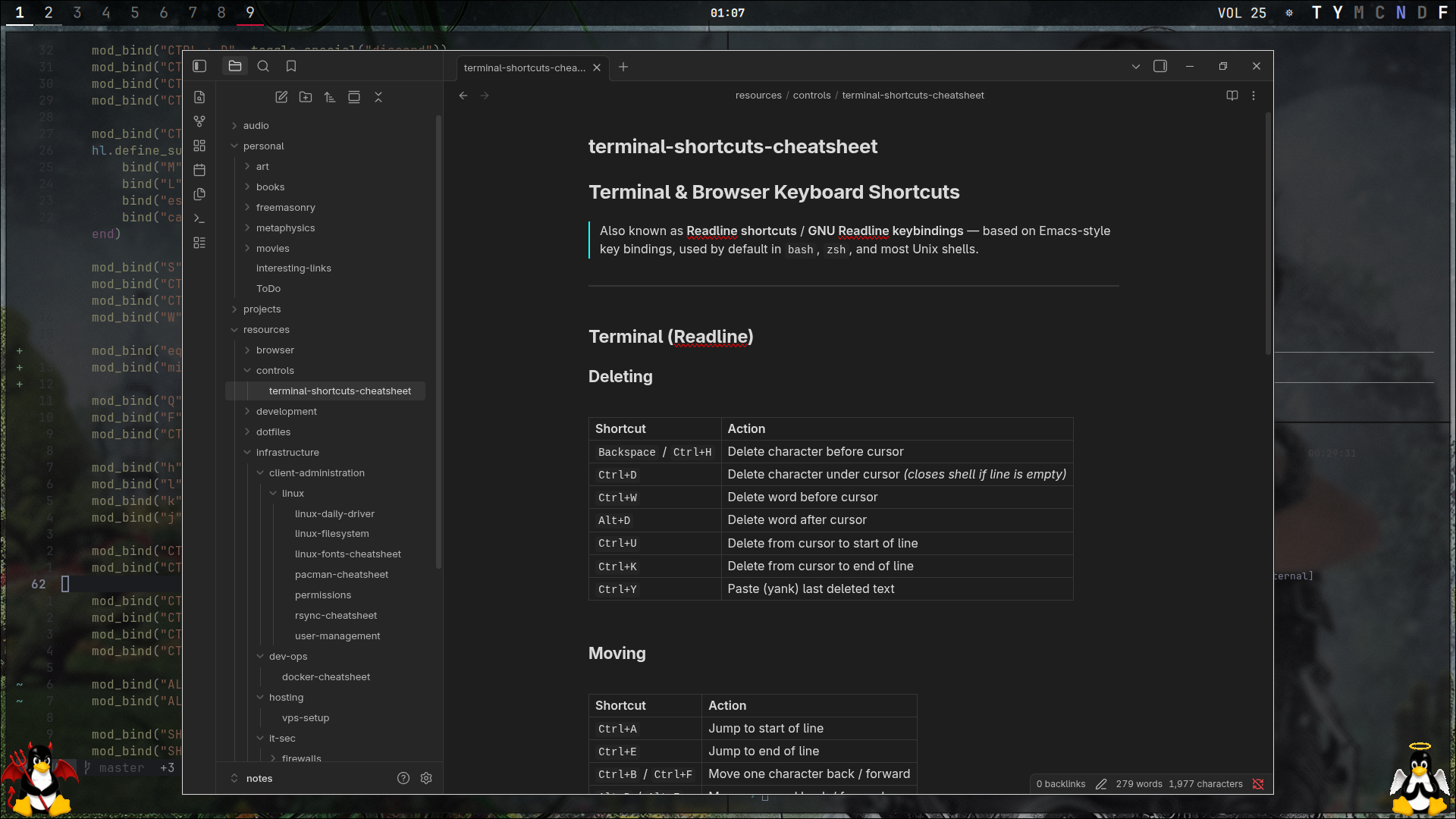Click auto-reveal current file icon
Screen dimensions: 1456x819
coord(354,97)
